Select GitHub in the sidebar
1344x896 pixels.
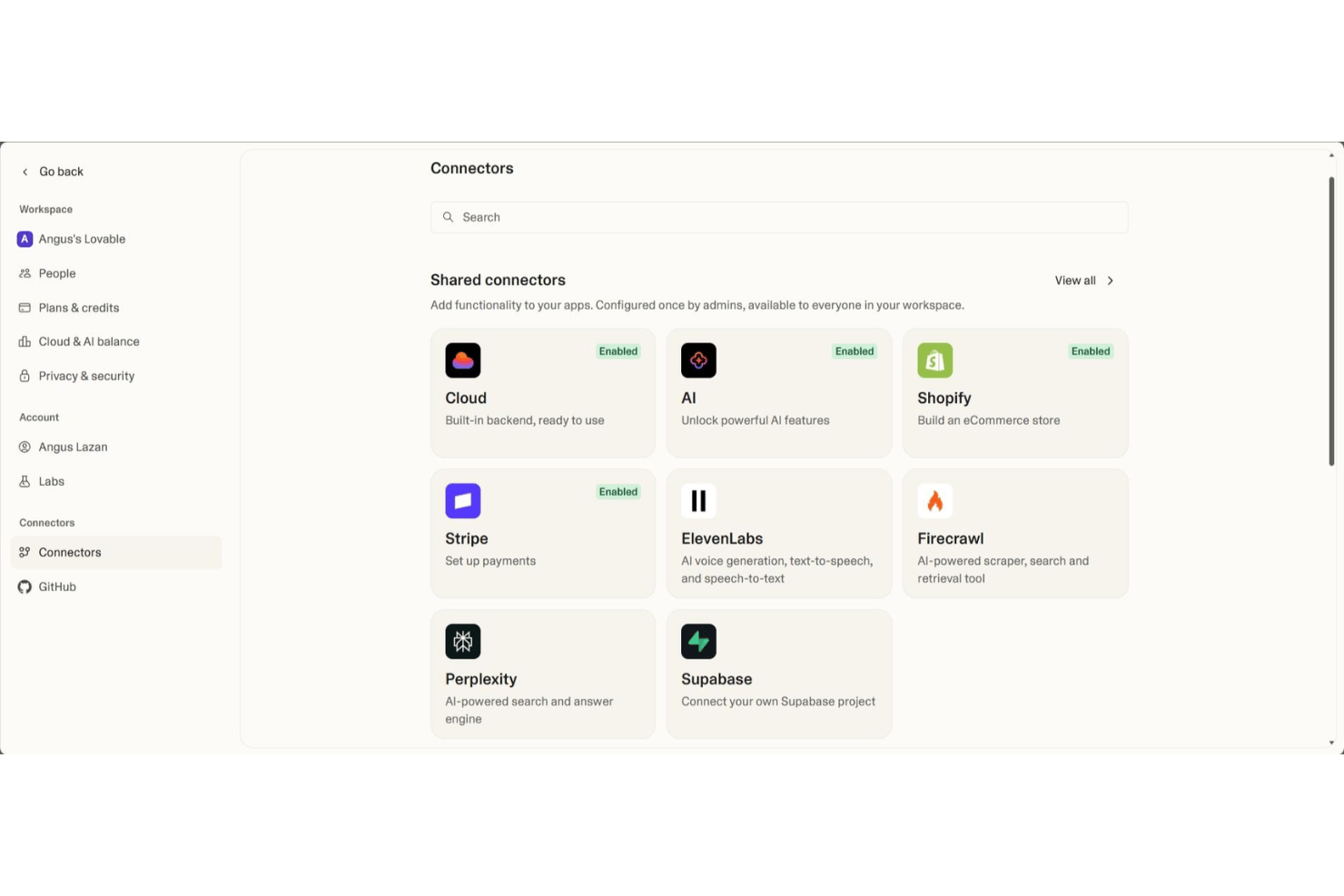116,586
